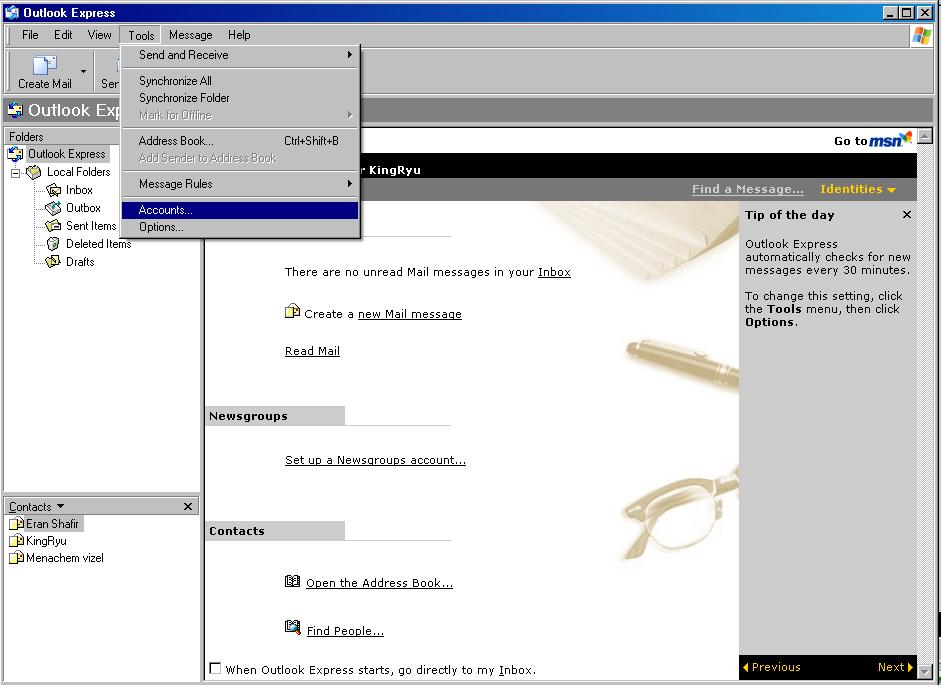Show the Next tip of the day
The height and width of the screenshot is (686, 941).
click(895, 667)
